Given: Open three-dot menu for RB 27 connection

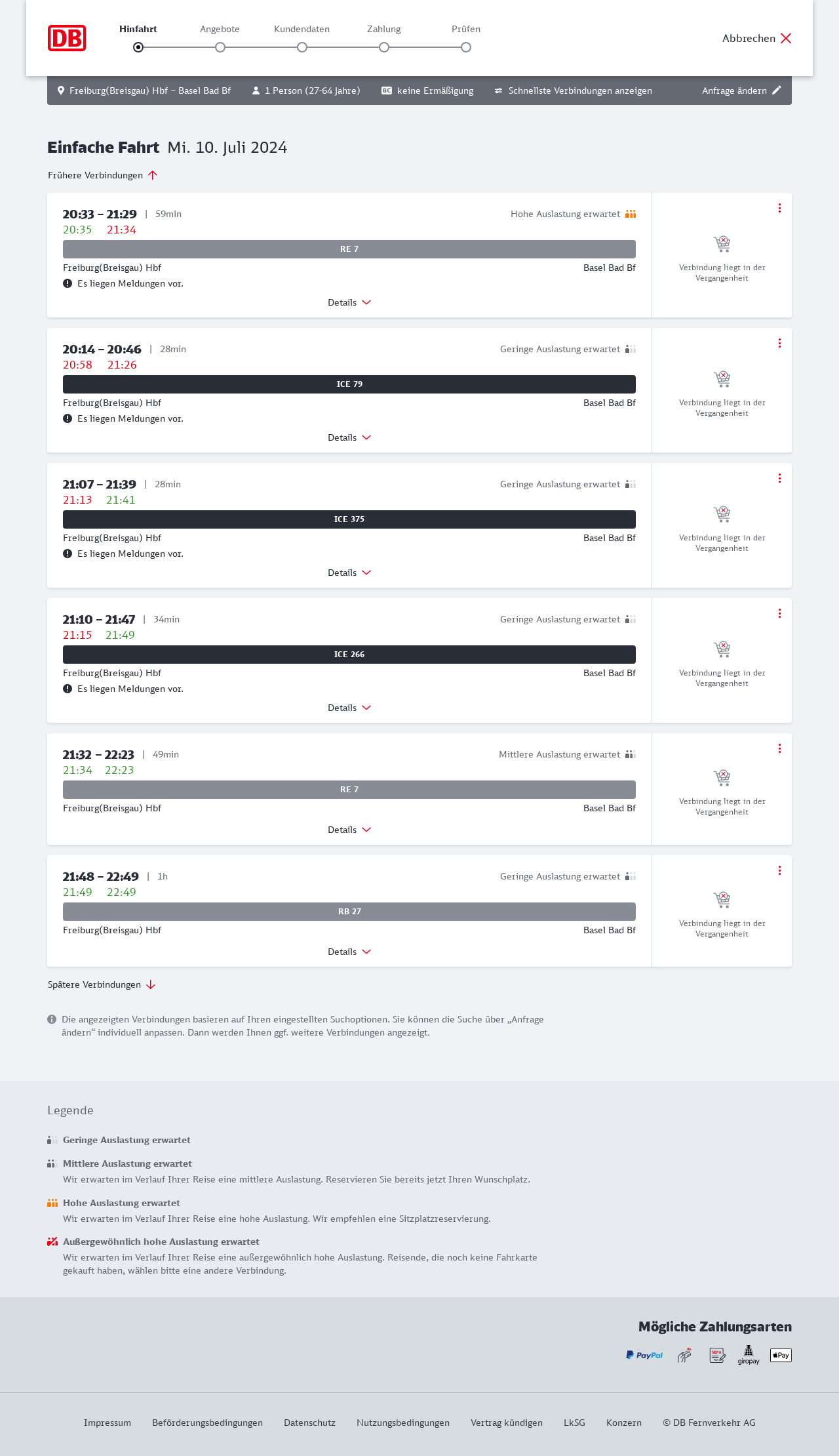Looking at the screenshot, I should click(779, 870).
